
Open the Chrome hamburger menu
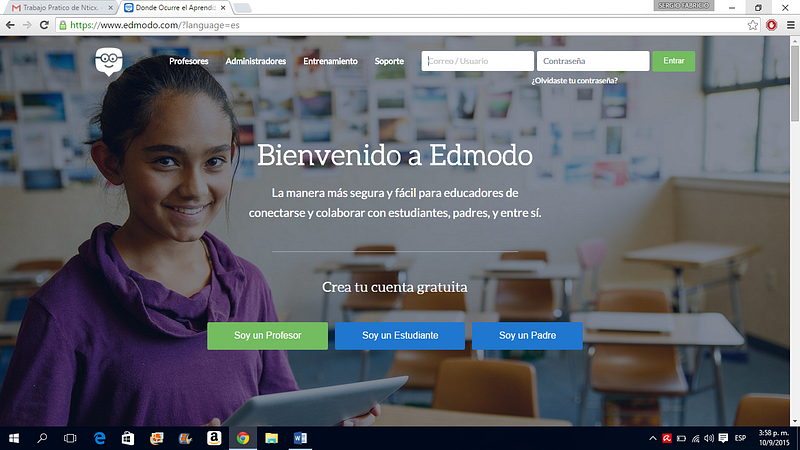coord(790,25)
